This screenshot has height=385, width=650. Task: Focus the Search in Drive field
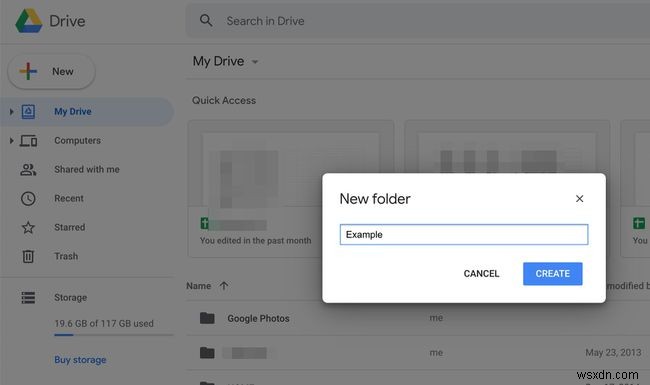click(418, 21)
